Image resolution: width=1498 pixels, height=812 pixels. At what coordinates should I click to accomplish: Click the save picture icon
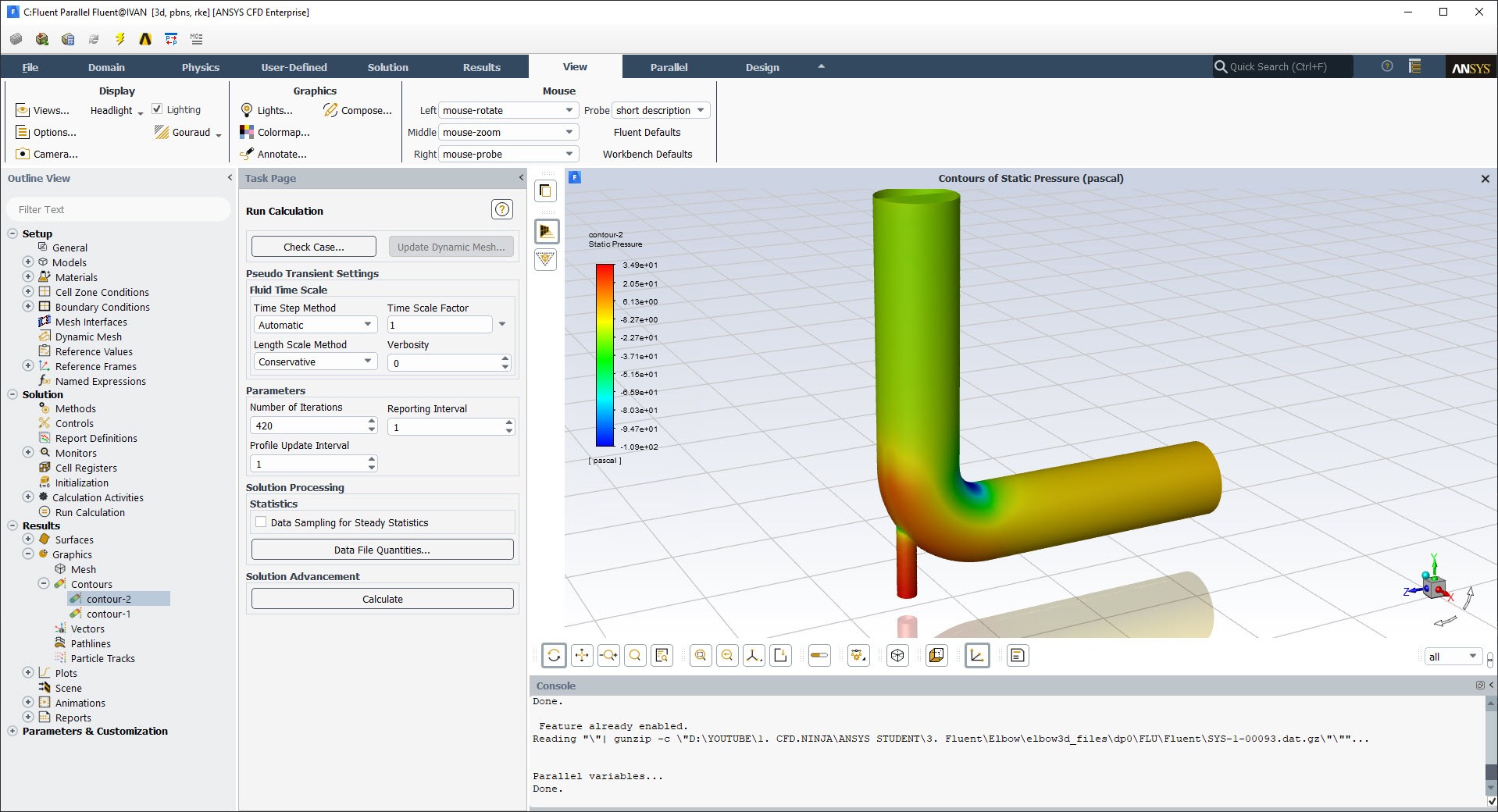point(780,656)
